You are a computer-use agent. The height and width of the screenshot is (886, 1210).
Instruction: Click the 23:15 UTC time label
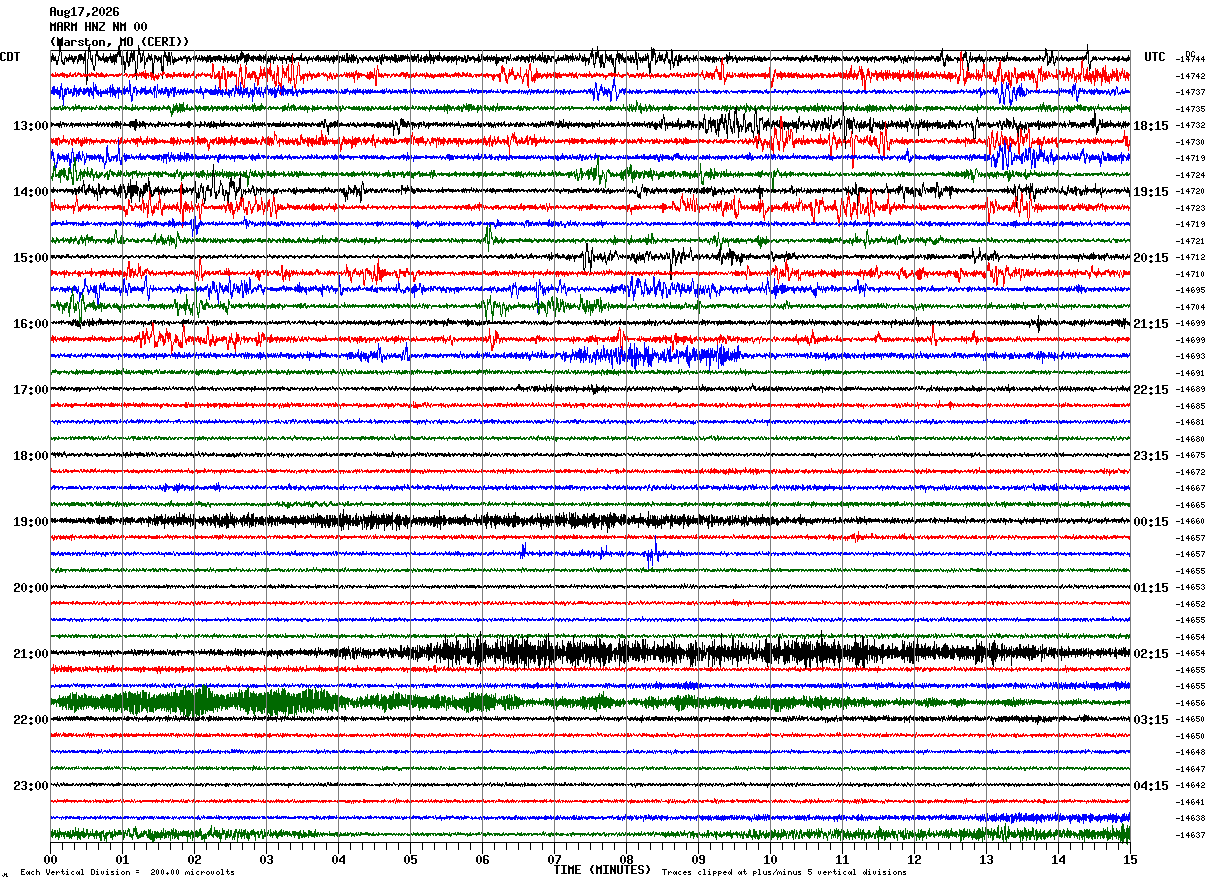[x=1151, y=456]
